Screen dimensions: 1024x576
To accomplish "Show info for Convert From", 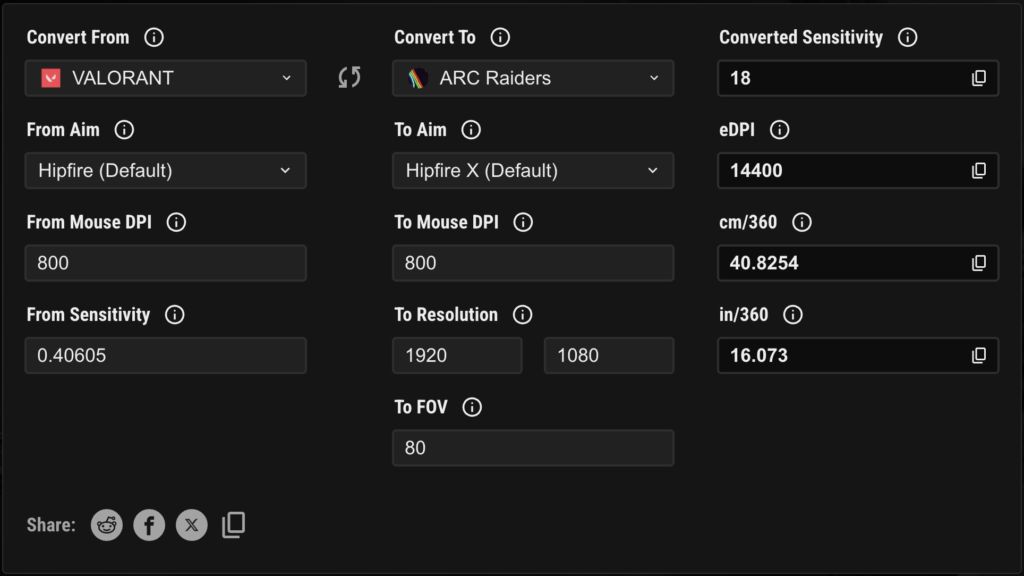I will pyautogui.click(x=154, y=38).
